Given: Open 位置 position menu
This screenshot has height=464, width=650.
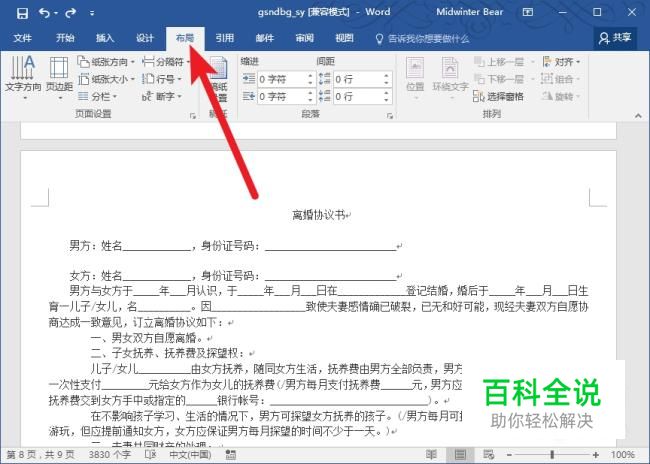Looking at the screenshot, I should click(415, 79).
